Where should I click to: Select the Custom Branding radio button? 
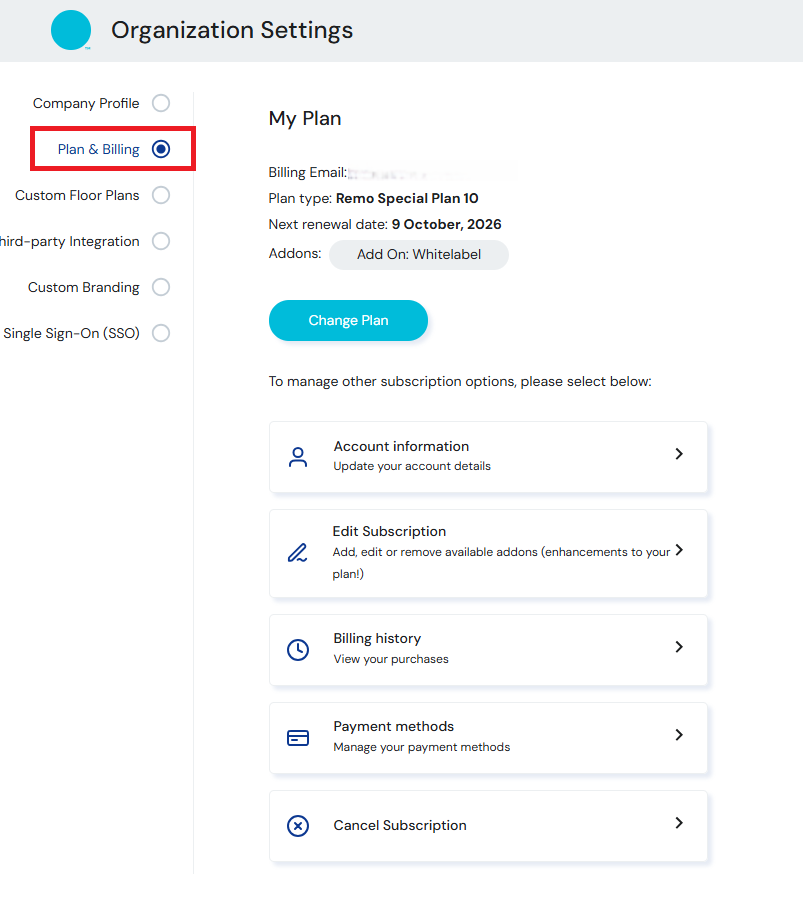pyautogui.click(x=160, y=287)
